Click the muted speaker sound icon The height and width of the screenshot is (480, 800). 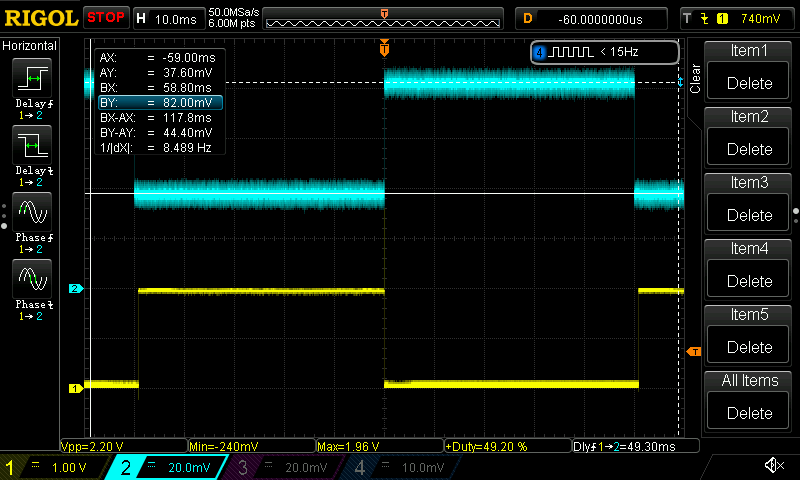pos(774,465)
